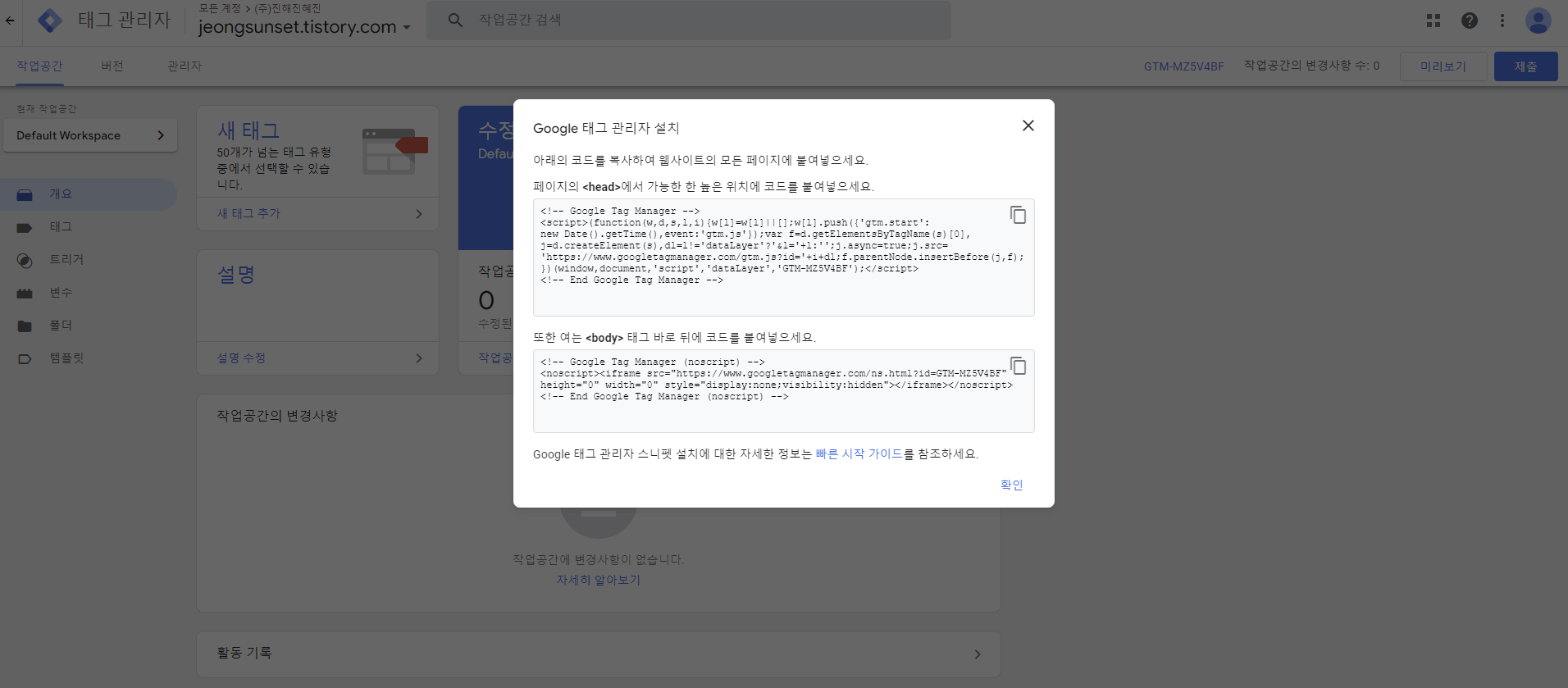The height and width of the screenshot is (688, 1568).
Task: Copy the head section GTM code snippet
Action: [1018, 215]
